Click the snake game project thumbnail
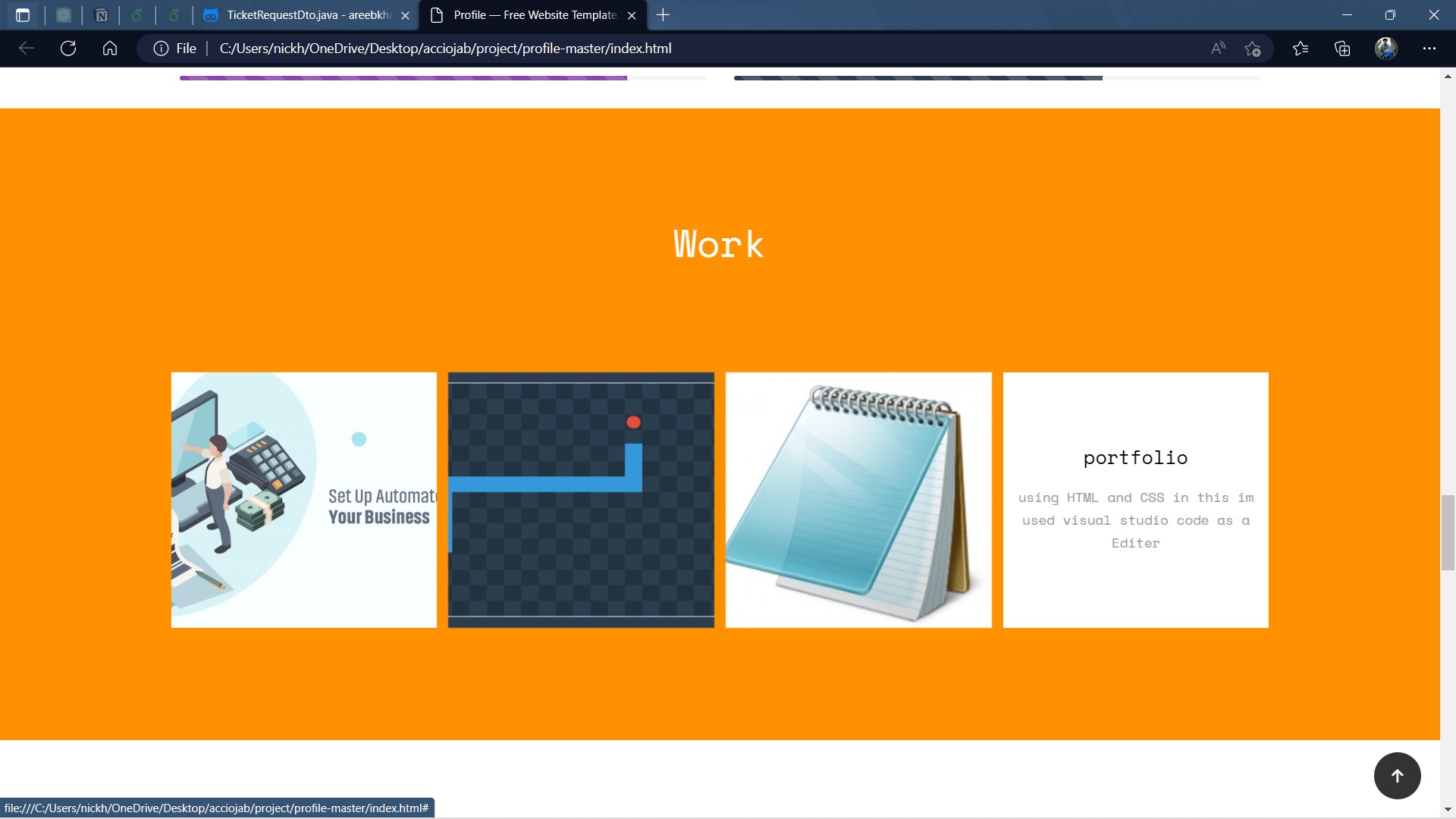Screen dimensions: 1456x819 [580, 500]
